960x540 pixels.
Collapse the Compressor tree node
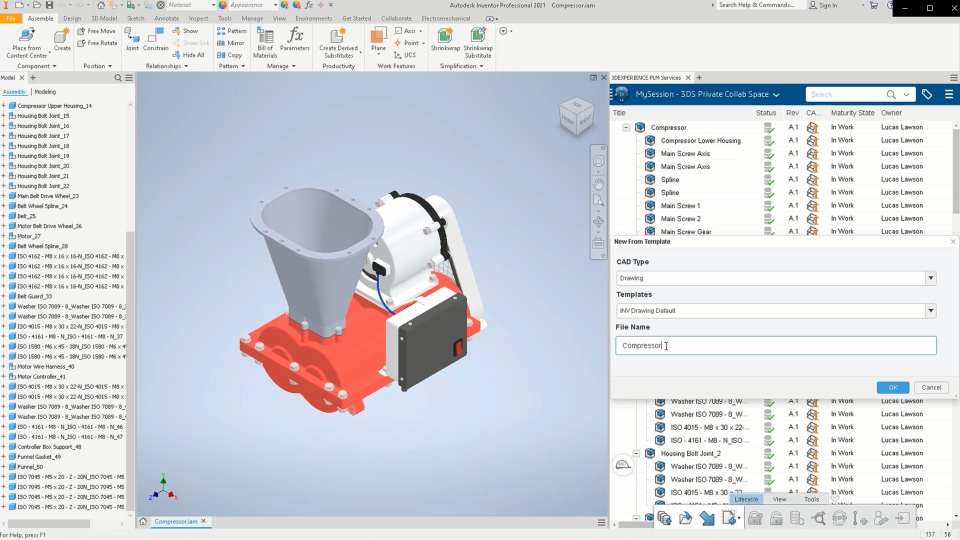pyautogui.click(x=626, y=127)
